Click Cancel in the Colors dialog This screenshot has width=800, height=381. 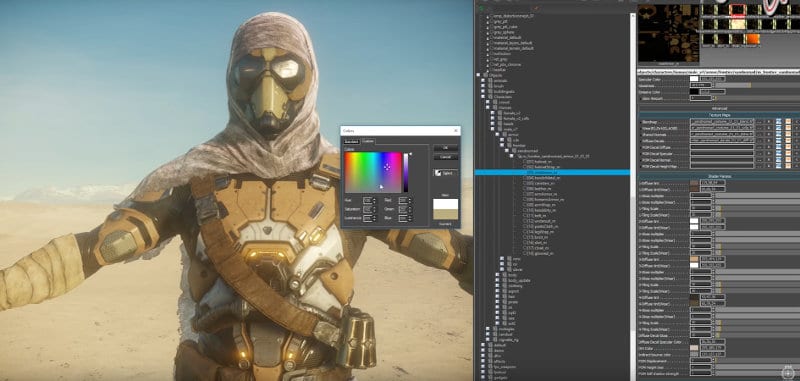point(446,157)
